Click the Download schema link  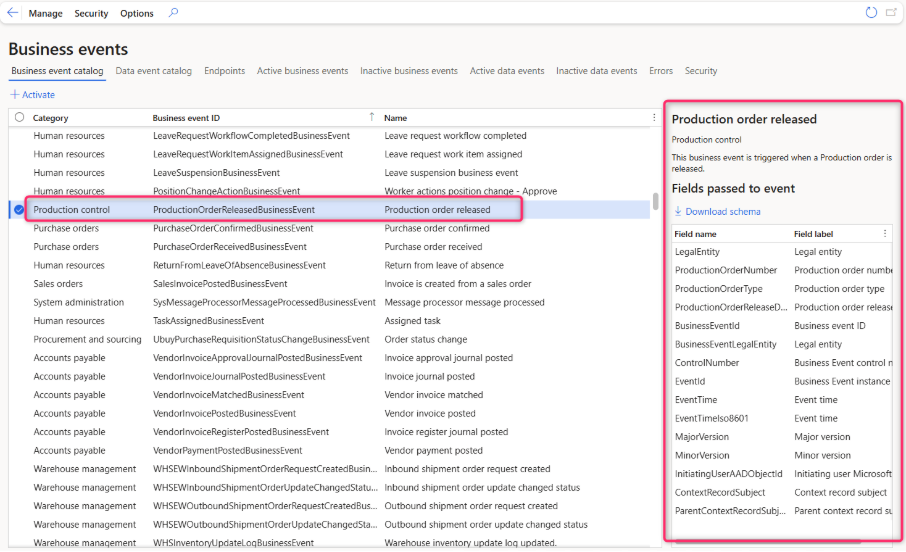point(722,211)
